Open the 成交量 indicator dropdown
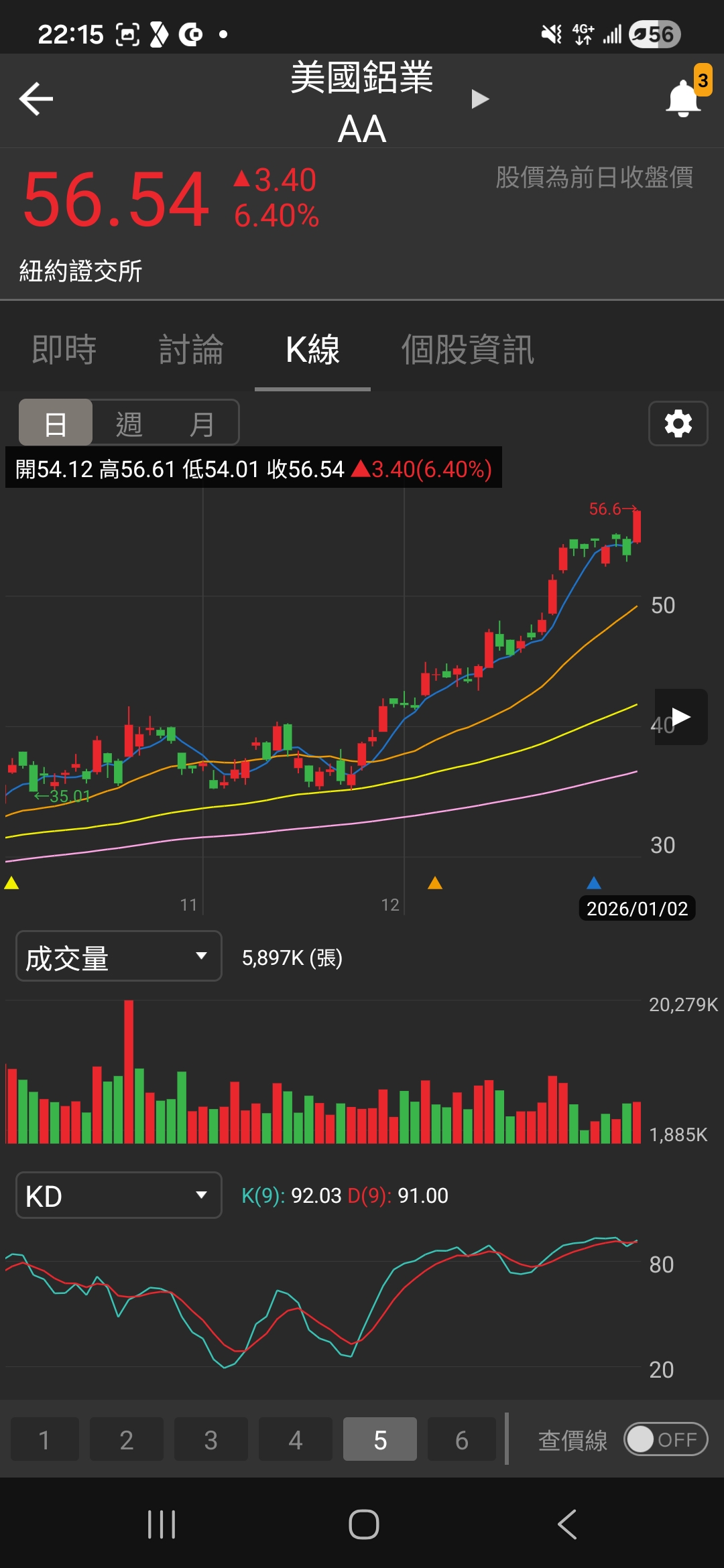This screenshot has width=724, height=1568. pos(119,956)
